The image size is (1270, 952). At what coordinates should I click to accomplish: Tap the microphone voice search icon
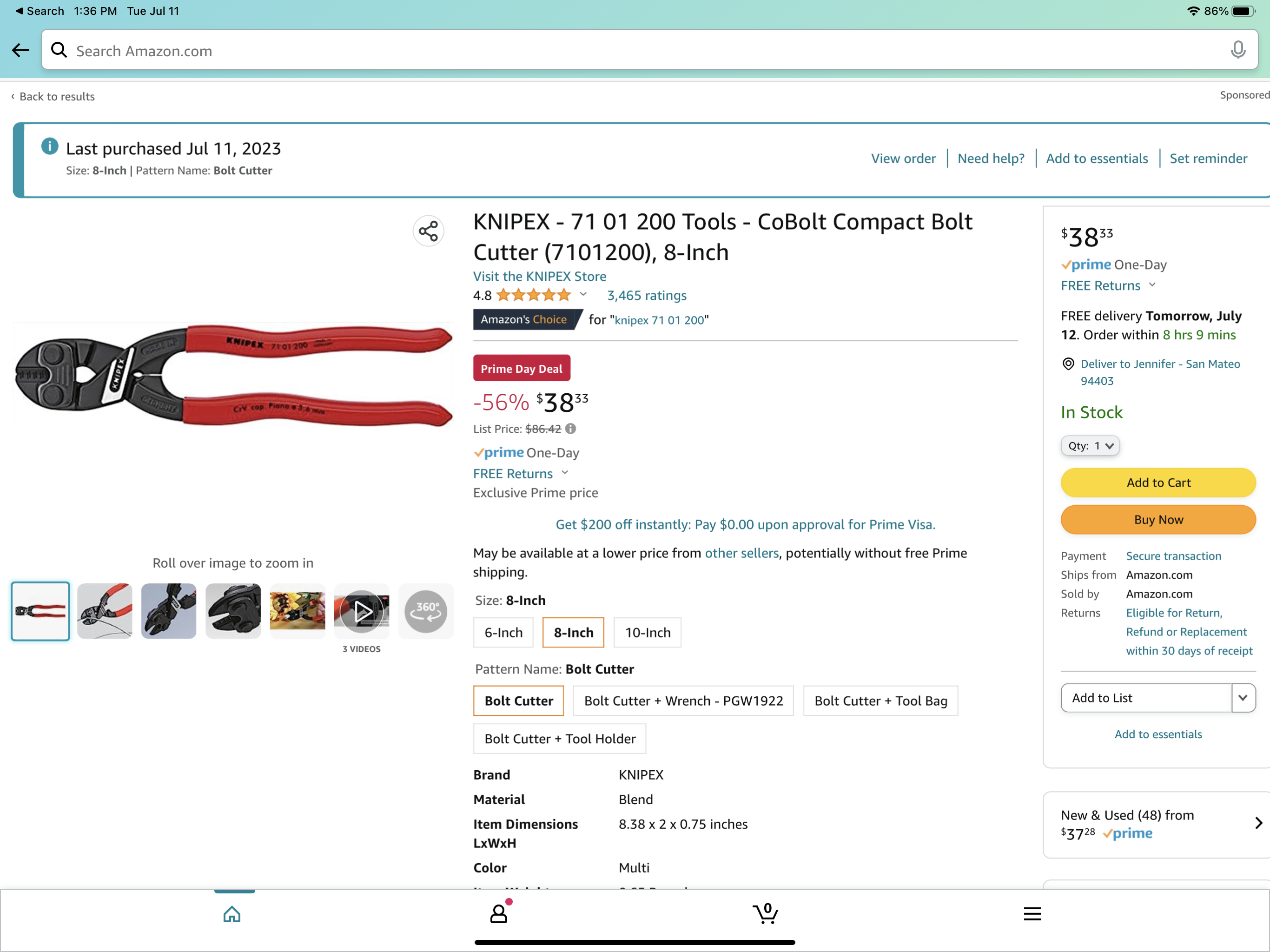(1238, 51)
